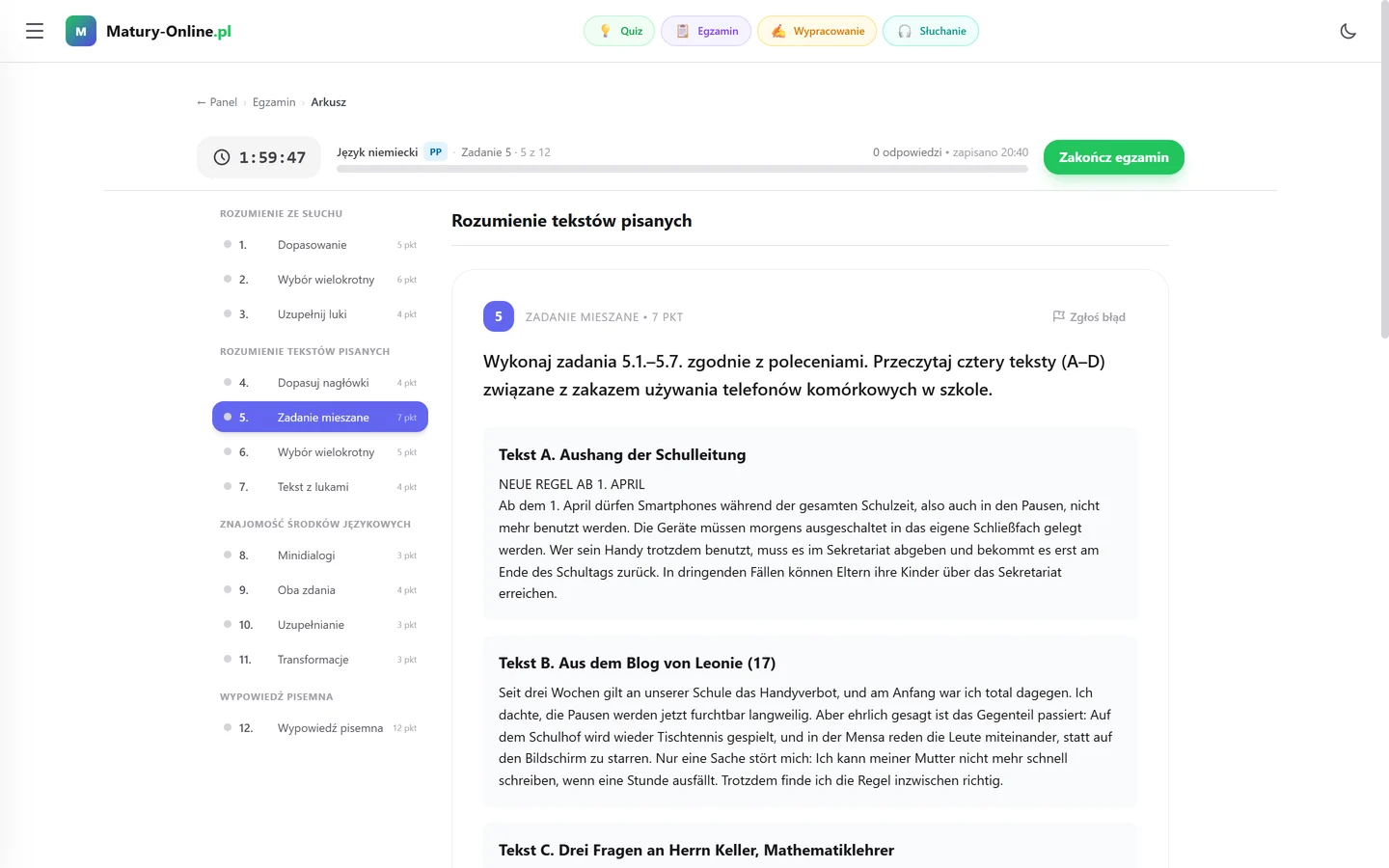Click the exam progress bar

pos(682,169)
